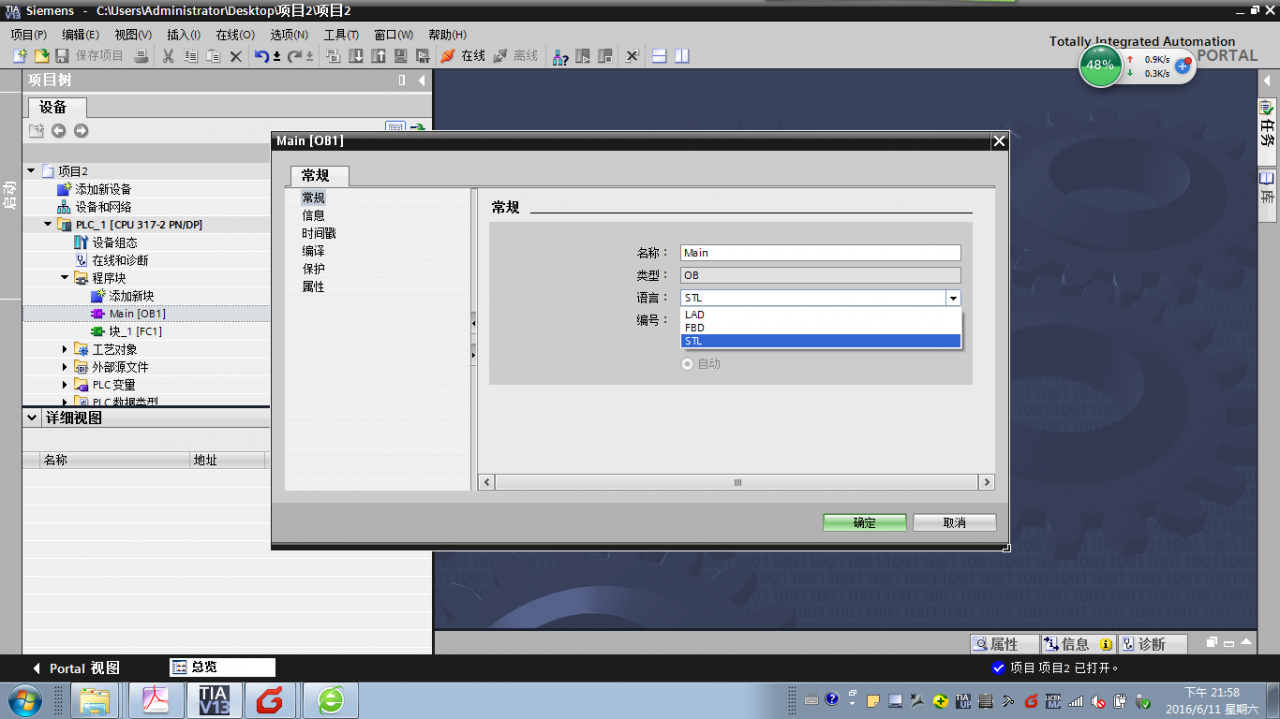Click the 在线 go online button

coord(463,56)
